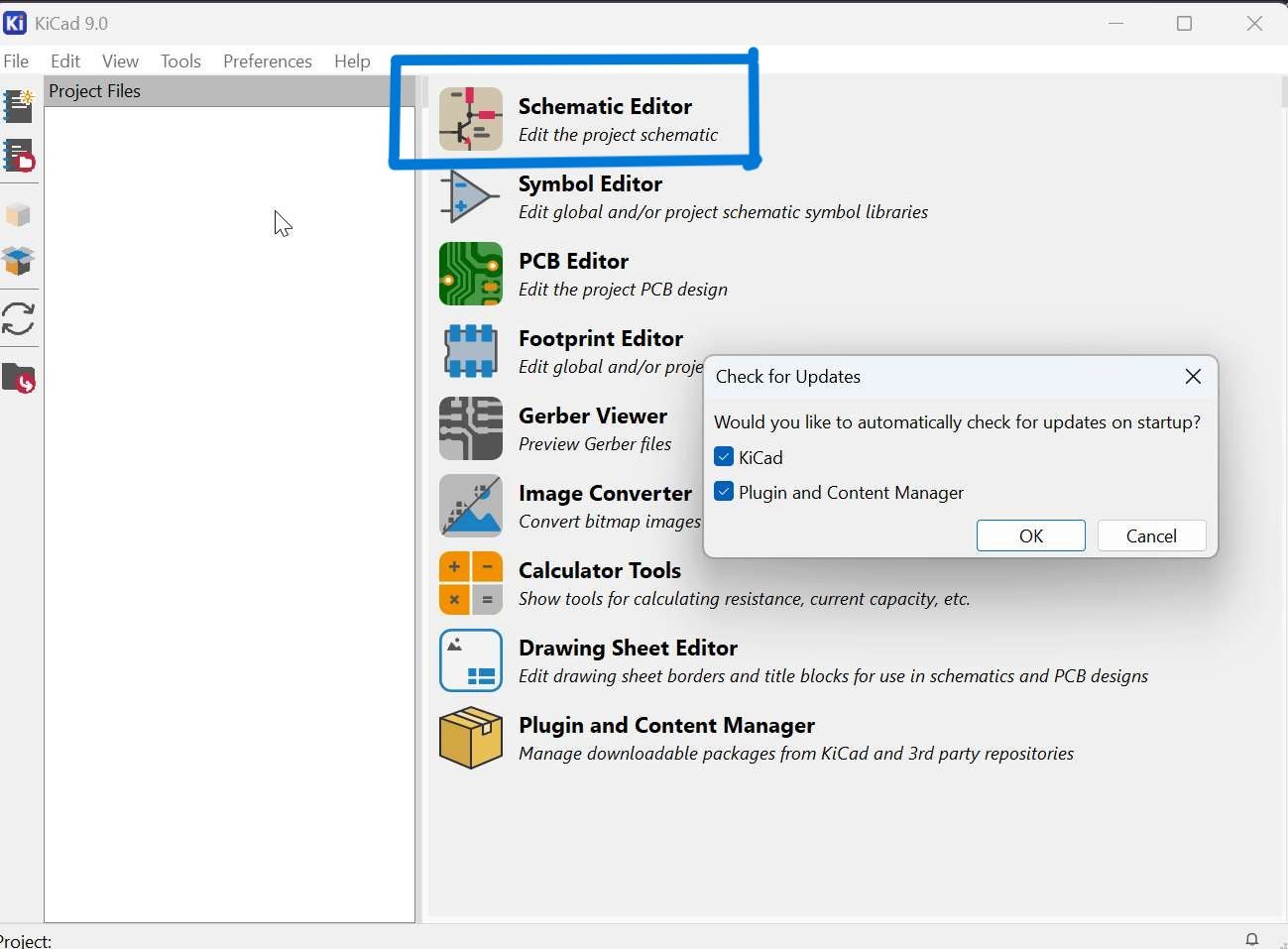Click the Gerber Viewer title text

click(x=593, y=415)
